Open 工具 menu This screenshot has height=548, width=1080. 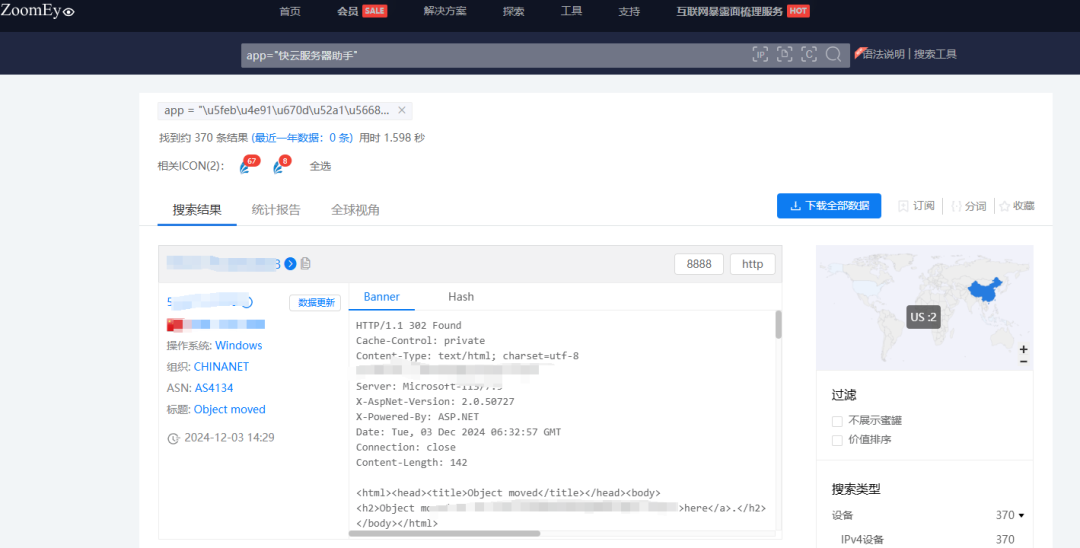click(x=572, y=11)
